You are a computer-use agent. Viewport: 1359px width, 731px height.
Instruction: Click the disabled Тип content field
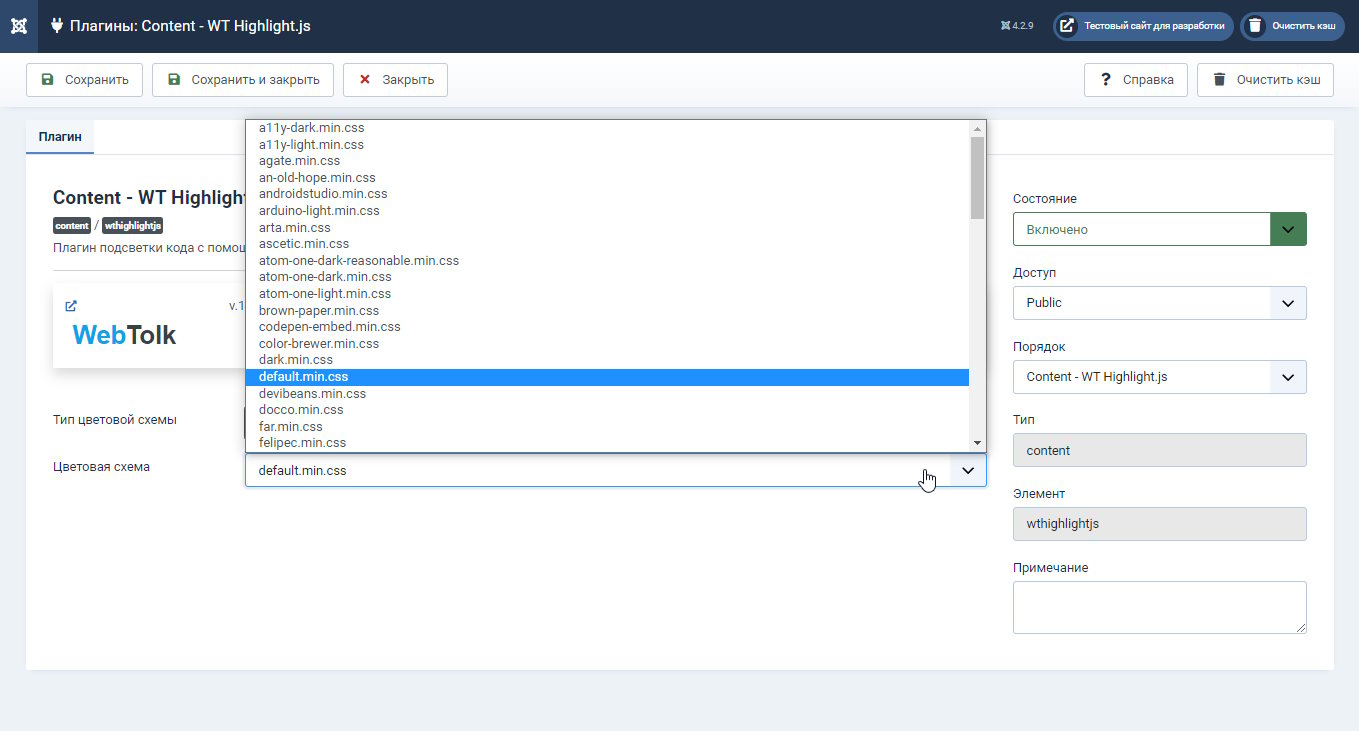[x=1159, y=450]
